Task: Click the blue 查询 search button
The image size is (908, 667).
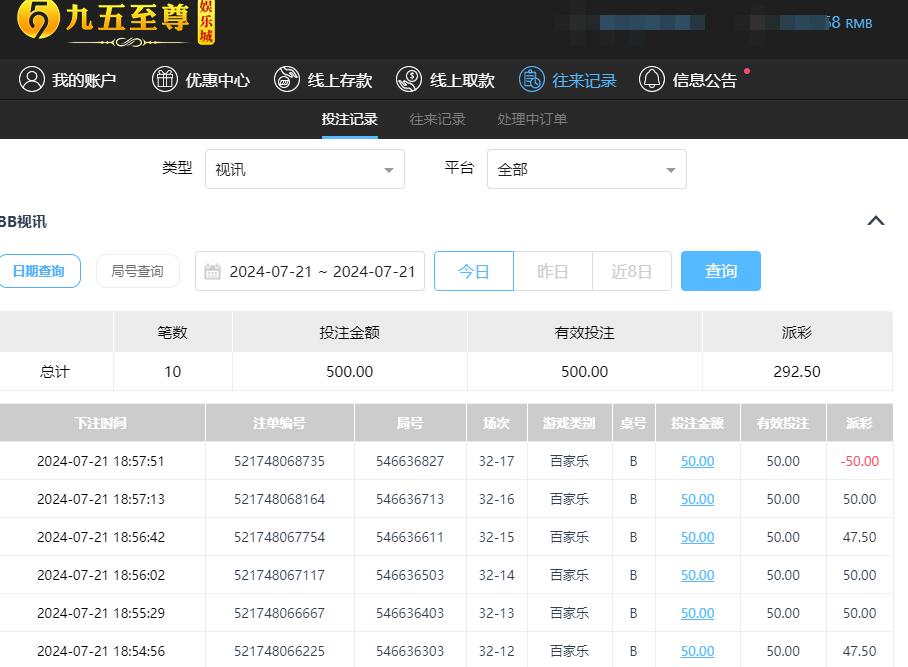Action: (721, 270)
